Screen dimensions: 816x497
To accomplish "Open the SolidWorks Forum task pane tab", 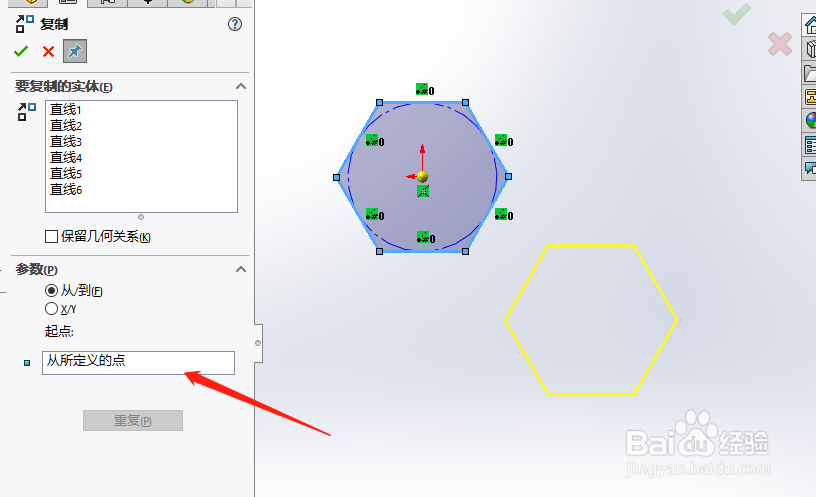I will [810, 168].
